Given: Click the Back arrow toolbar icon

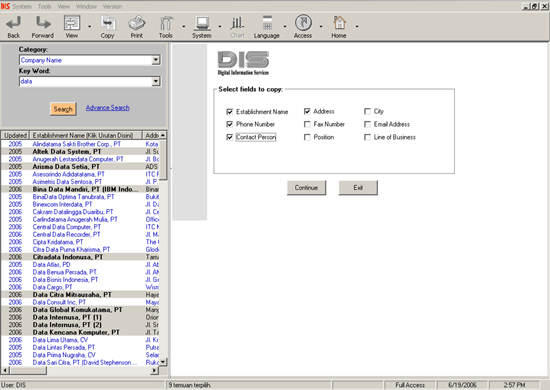Looking at the screenshot, I should 14,23.
